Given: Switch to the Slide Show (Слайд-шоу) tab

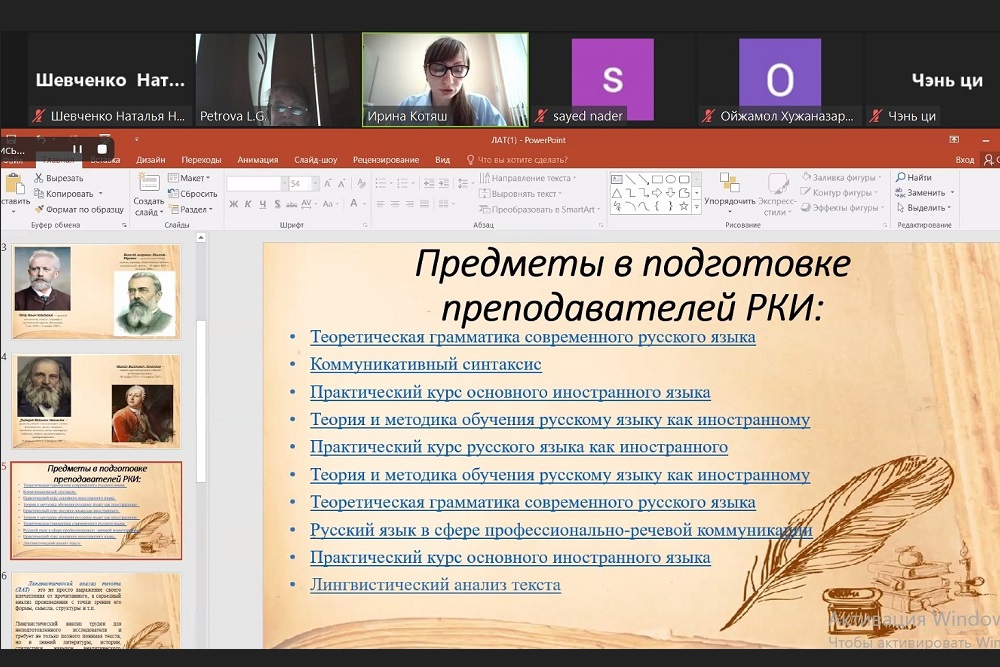Looking at the screenshot, I should coord(315,159).
